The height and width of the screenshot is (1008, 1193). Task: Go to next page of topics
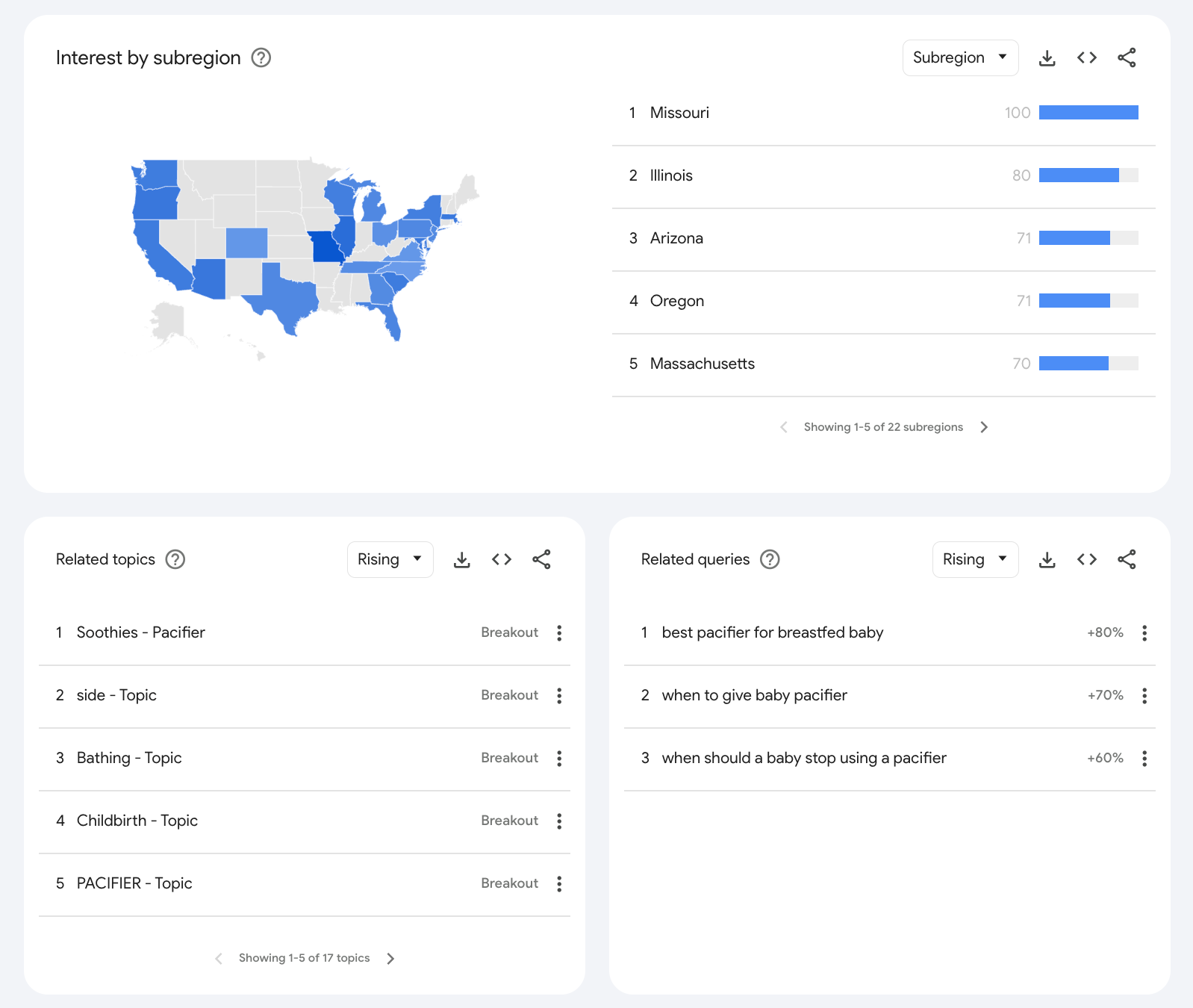[390, 959]
